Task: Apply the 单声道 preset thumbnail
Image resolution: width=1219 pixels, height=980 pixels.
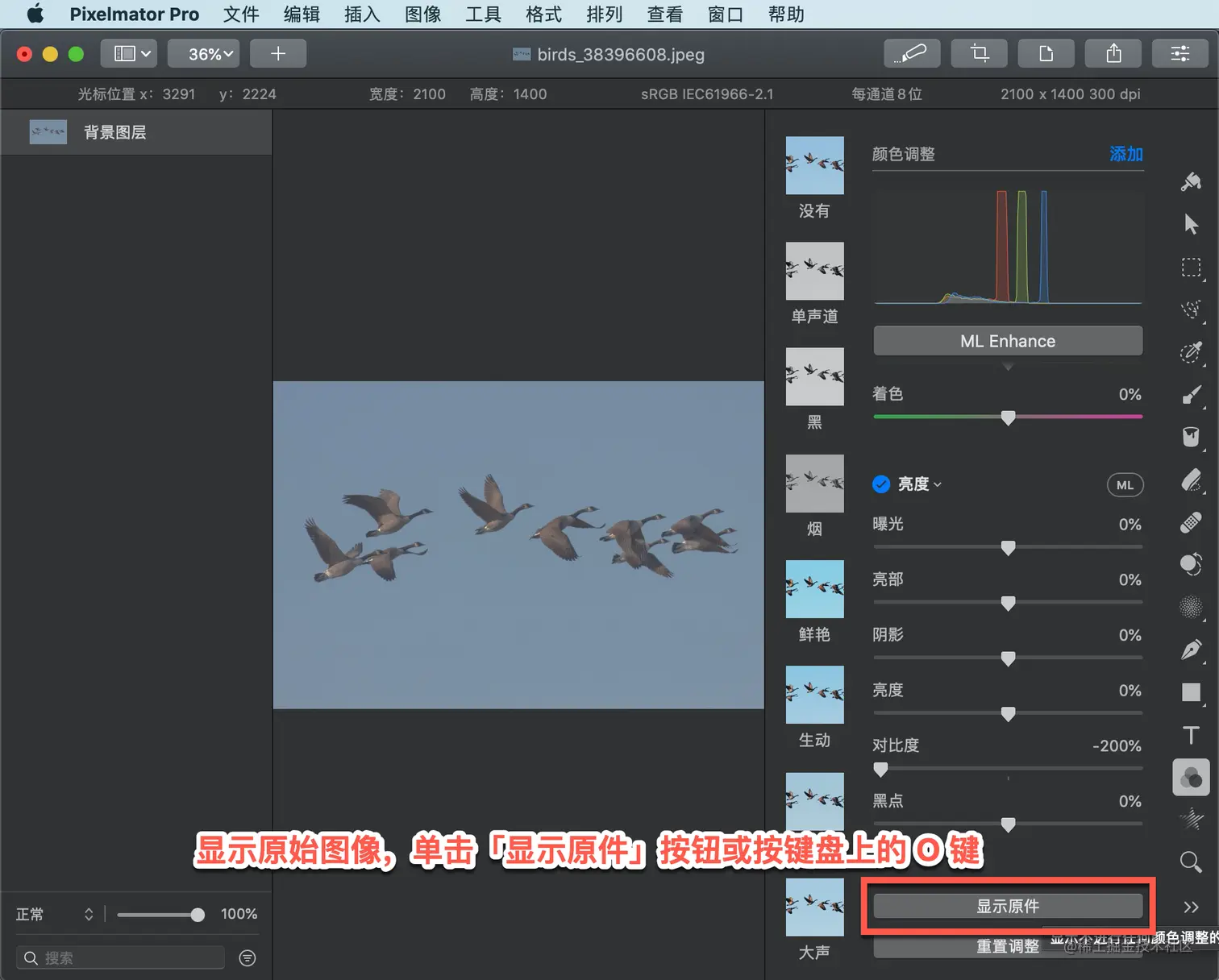Action: tap(815, 271)
